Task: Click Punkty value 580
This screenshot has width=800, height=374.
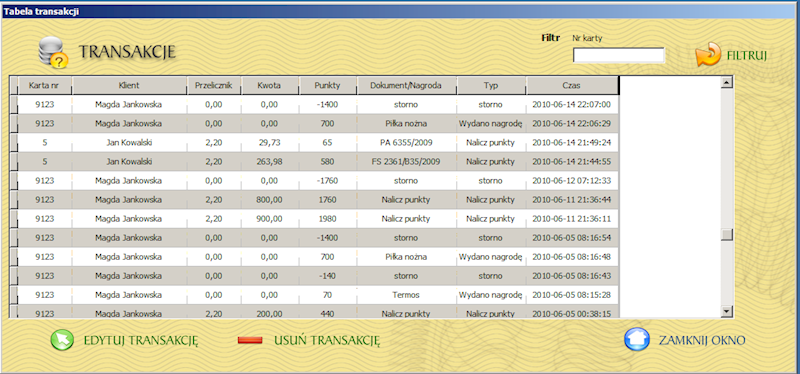Action: click(x=328, y=162)
